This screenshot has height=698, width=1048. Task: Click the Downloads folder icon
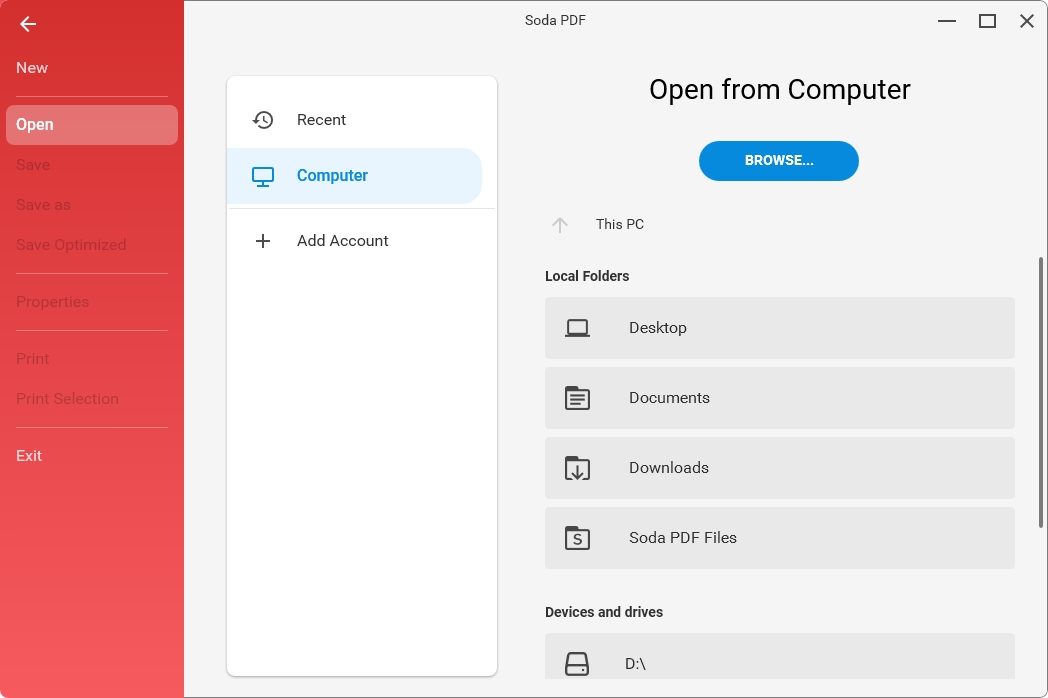[x=577, y=468]
